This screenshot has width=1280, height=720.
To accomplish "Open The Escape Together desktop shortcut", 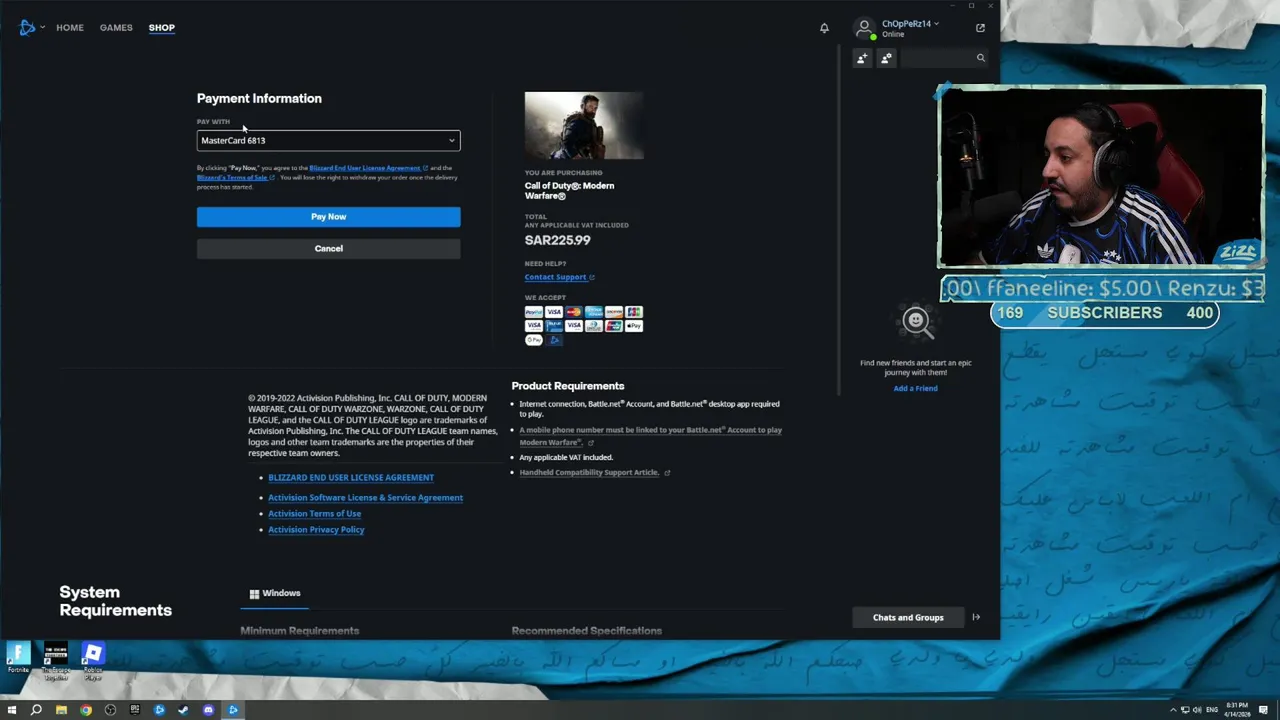I will (56, 661).
